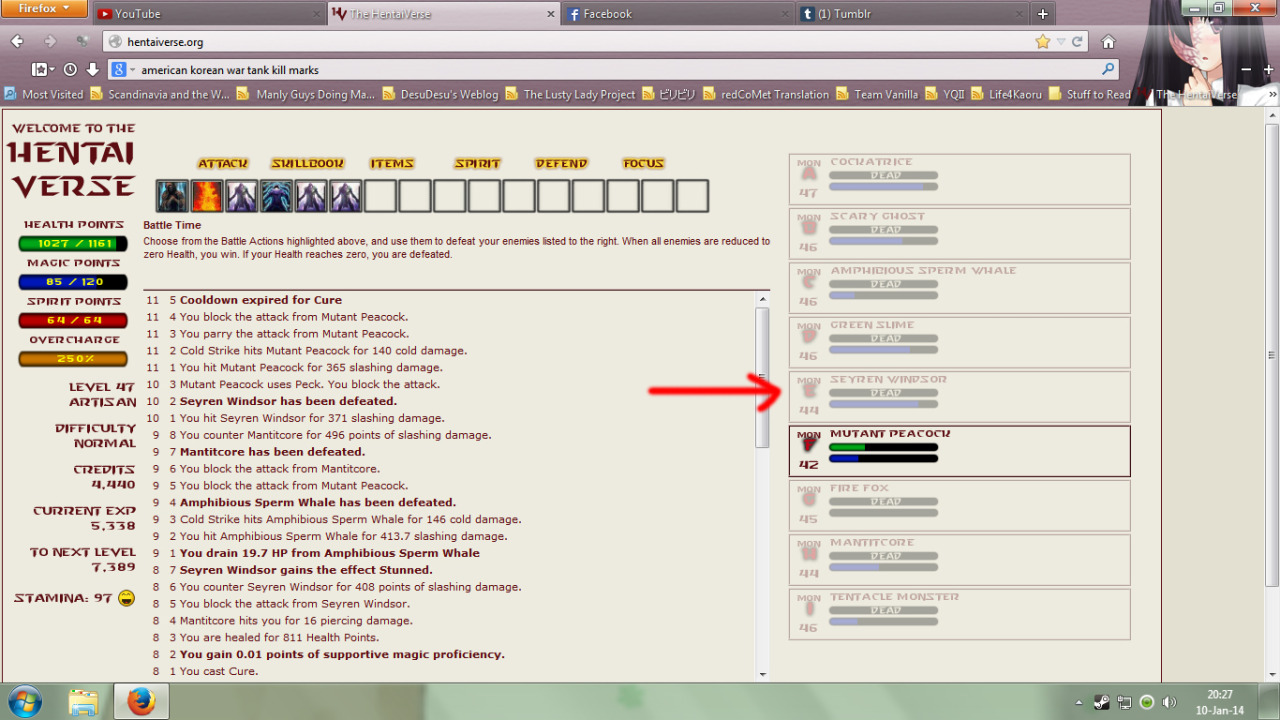Viewport: 1280px width, 720px height.
Task: Open the Life4Kaoru bookmark folder
Action: coord(1006,94)
